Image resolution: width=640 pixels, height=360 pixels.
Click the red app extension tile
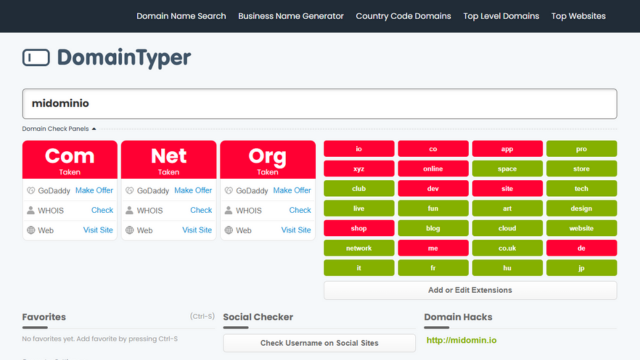point(507,149)
